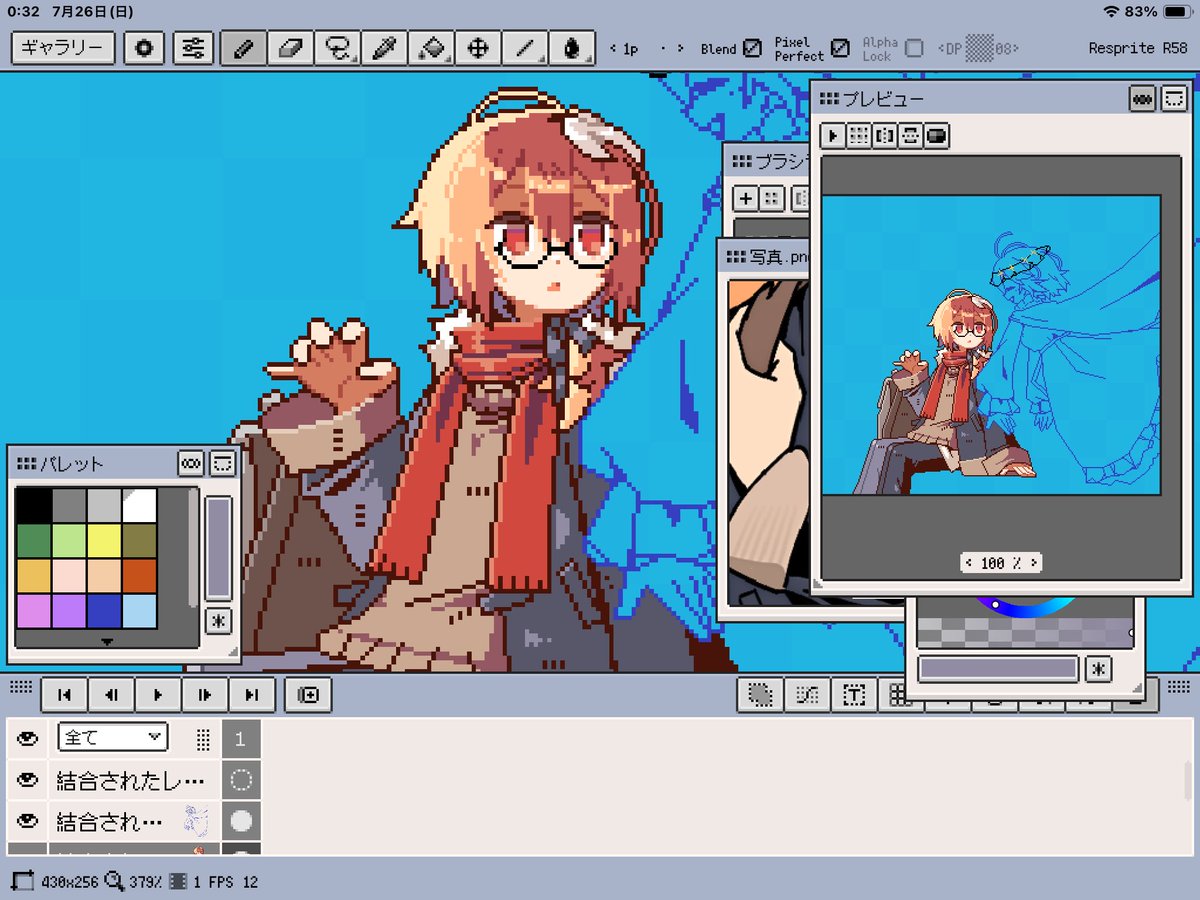Pick the dark blue palette swatch

coord(104,611)
